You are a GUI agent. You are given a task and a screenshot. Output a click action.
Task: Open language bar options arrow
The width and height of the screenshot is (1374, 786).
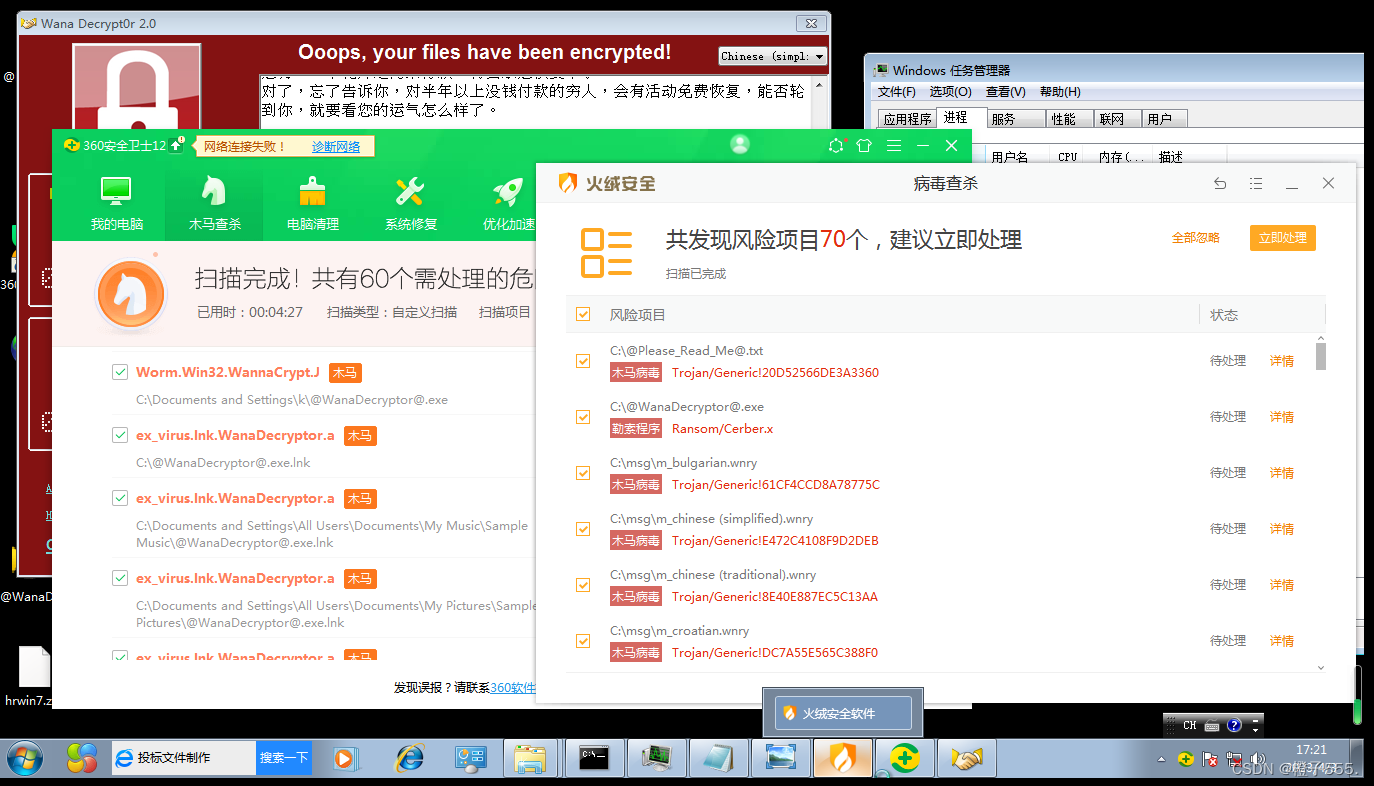coord(1256,730)
